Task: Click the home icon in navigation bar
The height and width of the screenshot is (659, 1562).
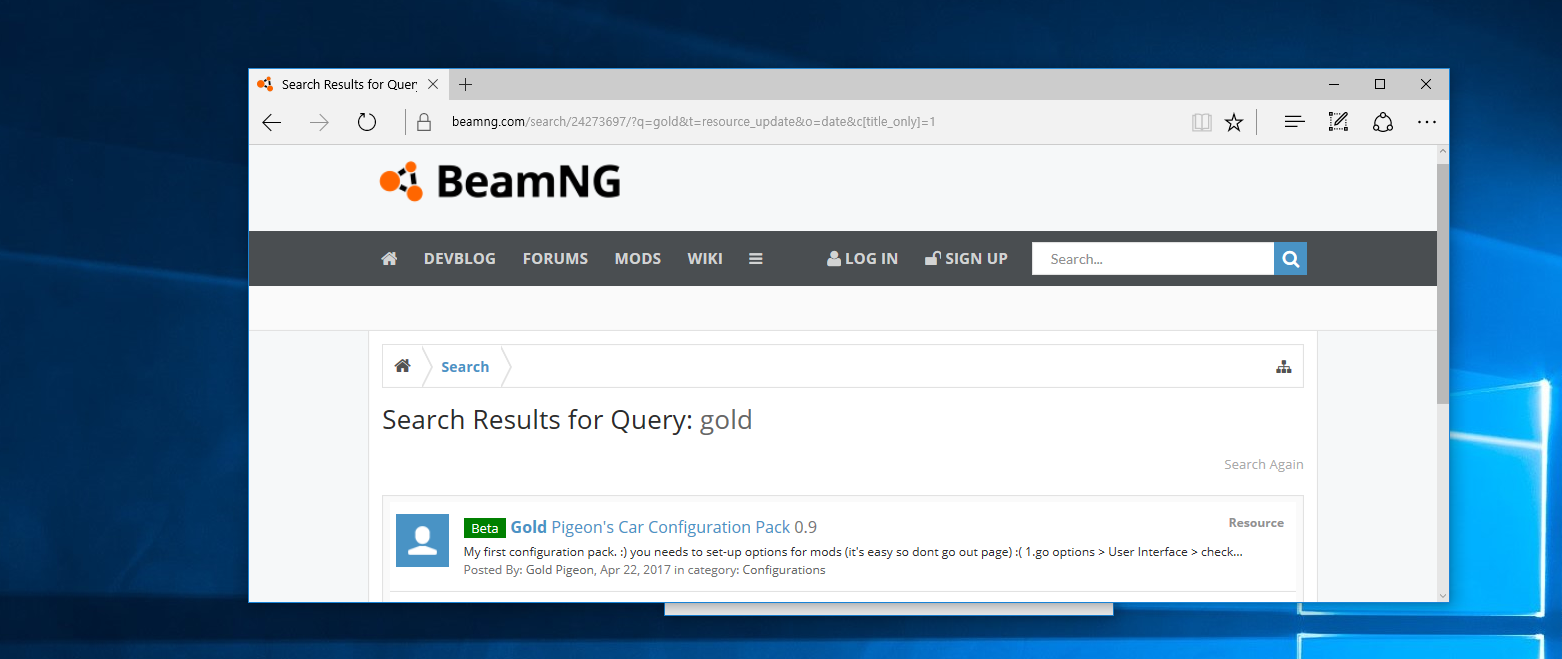Action: [x=390, y=258]
